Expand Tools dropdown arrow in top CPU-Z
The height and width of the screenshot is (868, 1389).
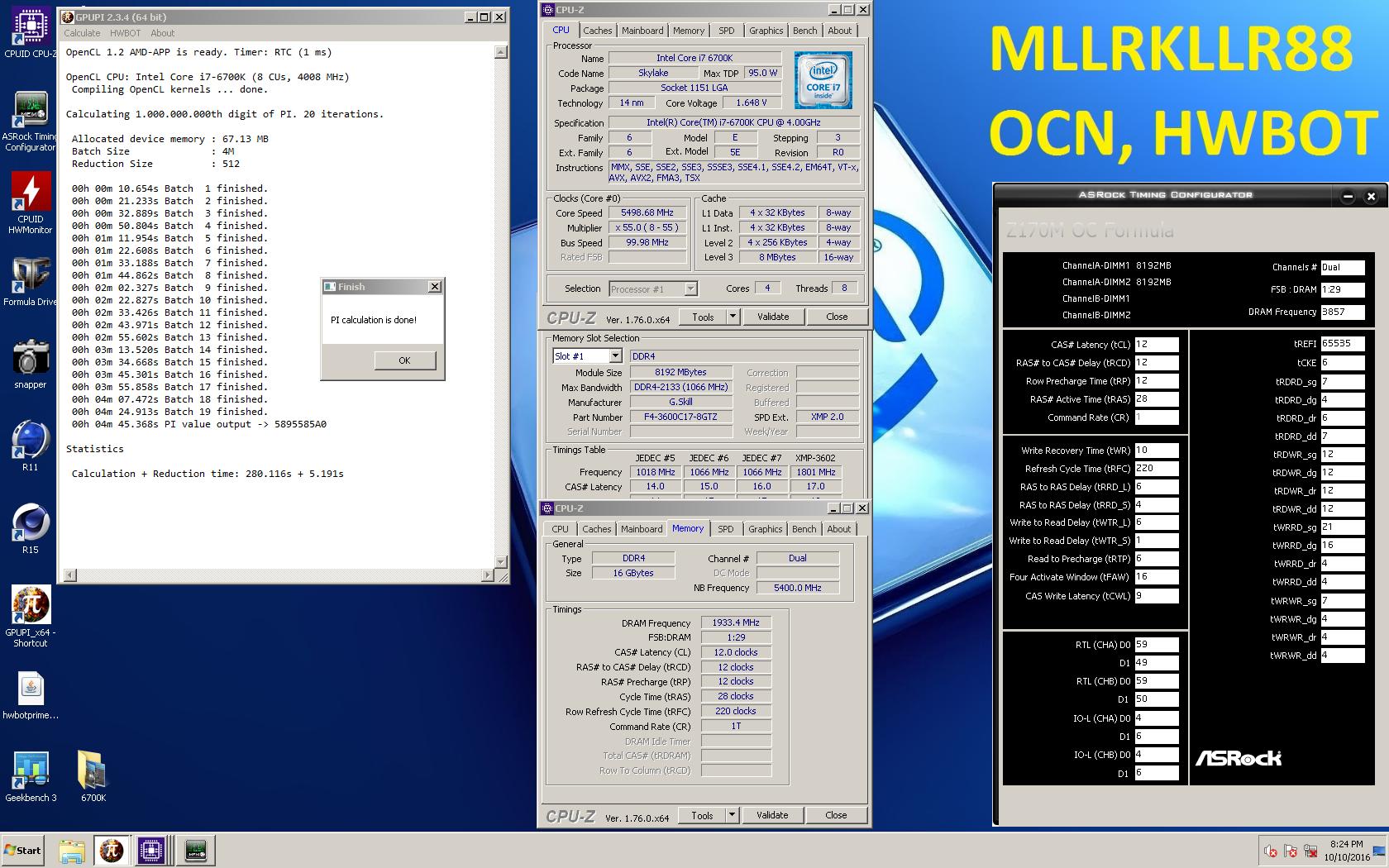(732, 317)
